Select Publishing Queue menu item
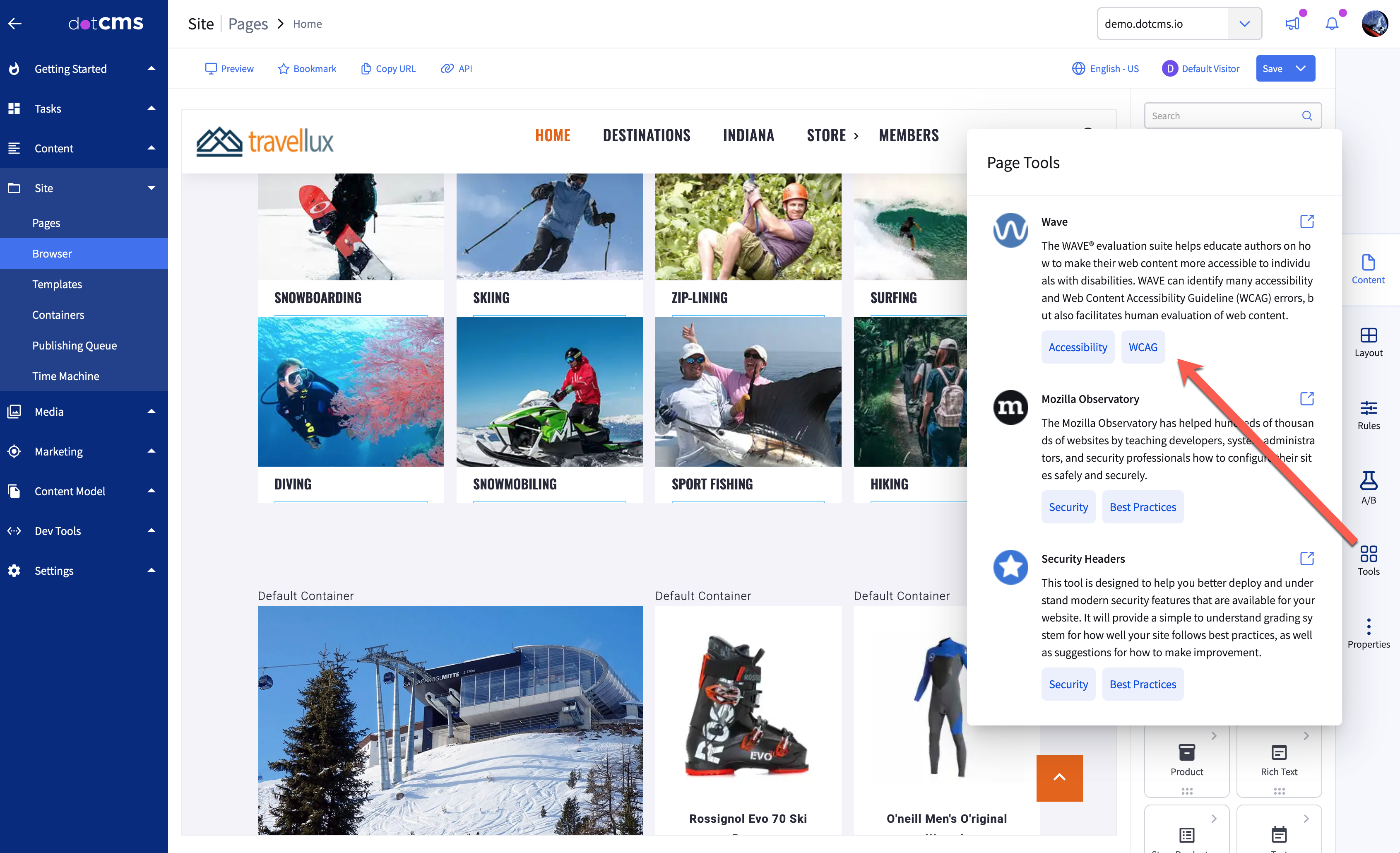The height and width of the screenshot is (853, 1400). (75, 345)
